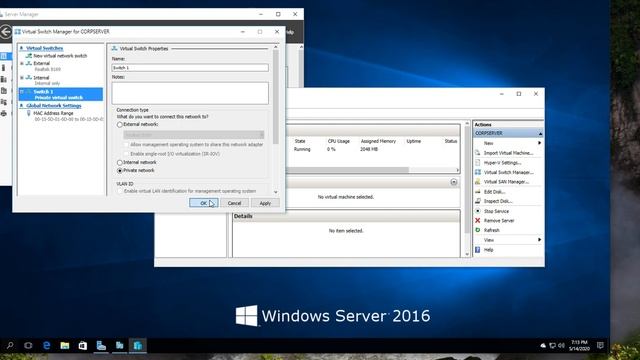640x360 pixels.
Task: Select the Running virtual machine row
Action: click(x=373, y=149)
